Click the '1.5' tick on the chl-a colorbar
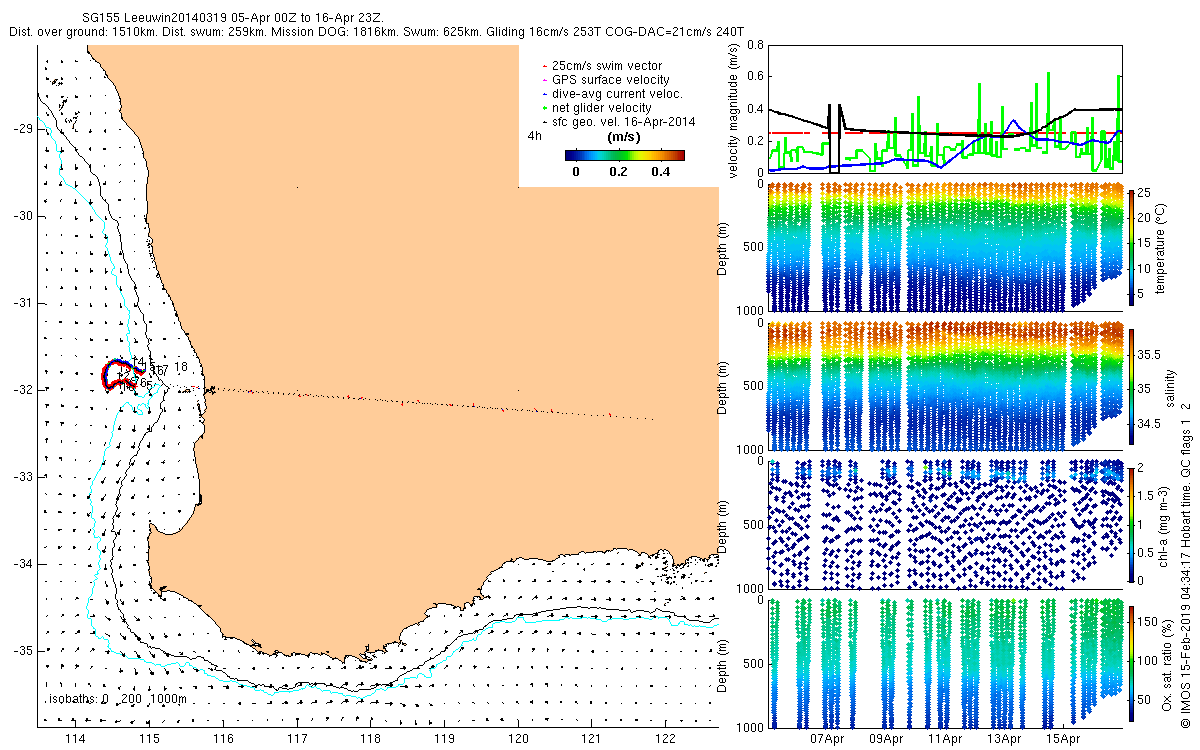Image resolution: width=1200 pixels, height=750 pixels. (x=1147, y=495)
